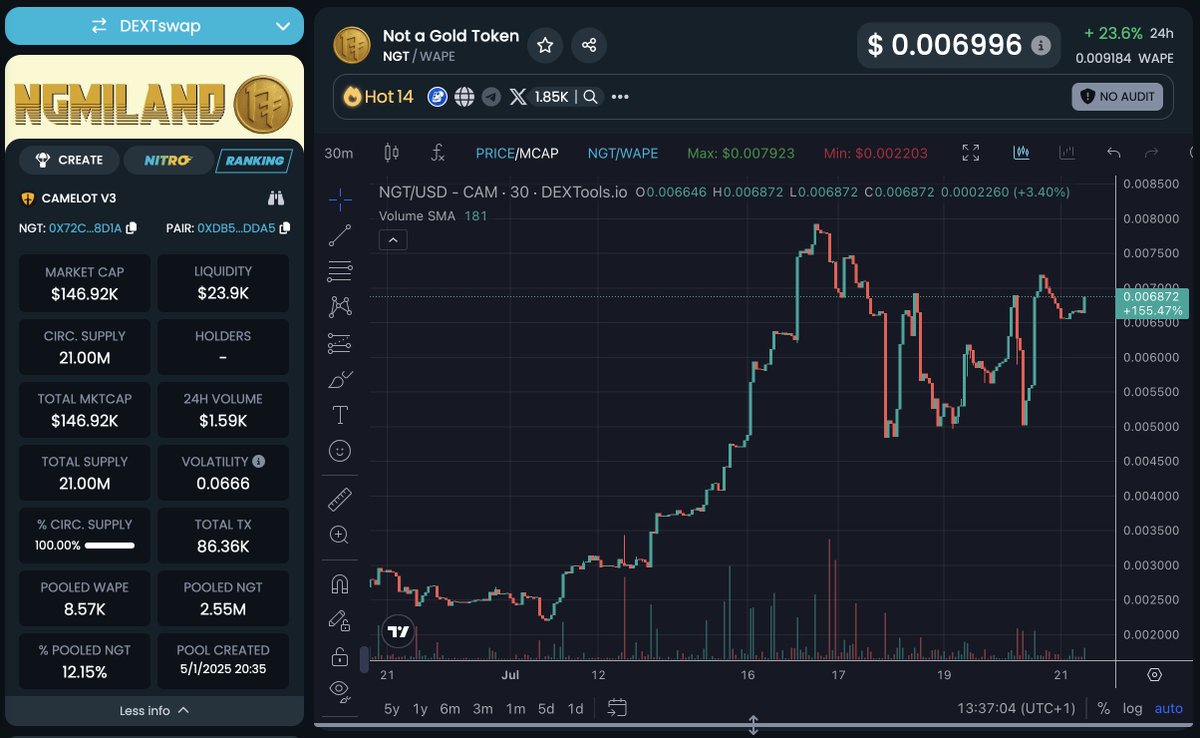Open the token website globe icon

point(464,97)
